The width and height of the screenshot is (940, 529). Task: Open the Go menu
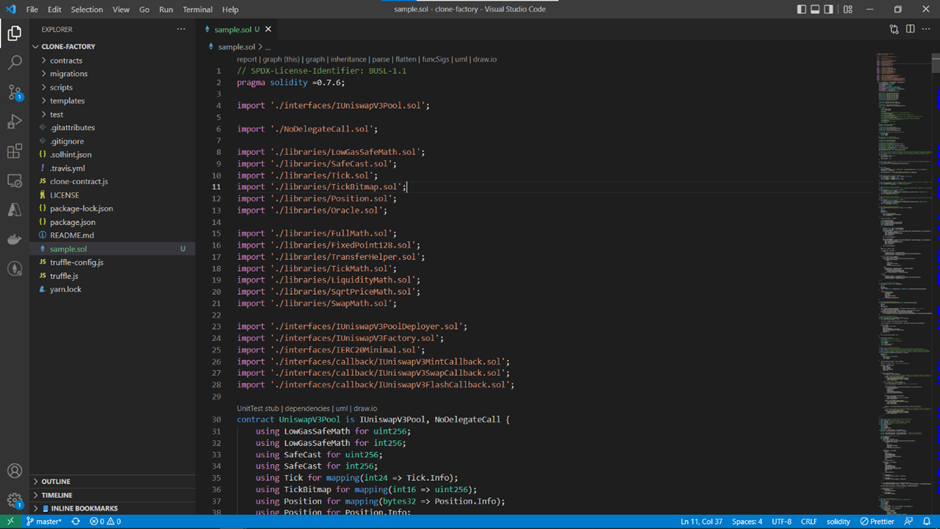pos(144,9)
